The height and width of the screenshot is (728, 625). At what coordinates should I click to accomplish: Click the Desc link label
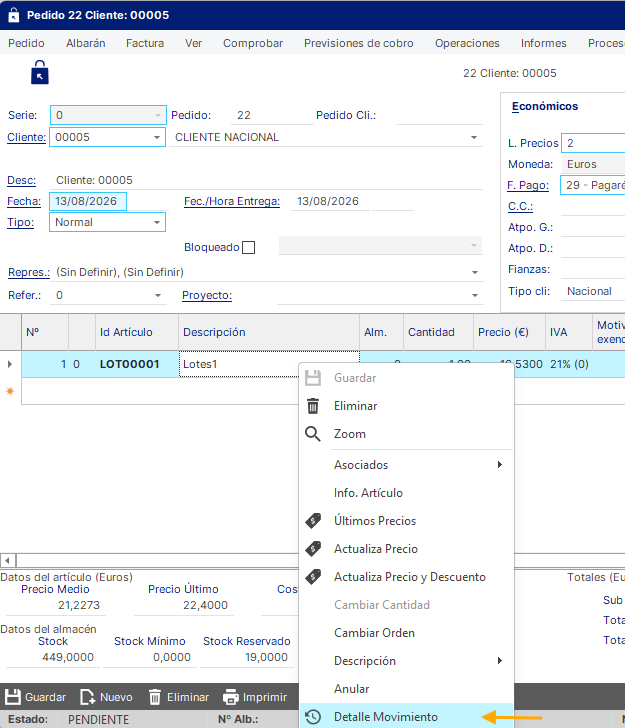[x=21, y=180]
